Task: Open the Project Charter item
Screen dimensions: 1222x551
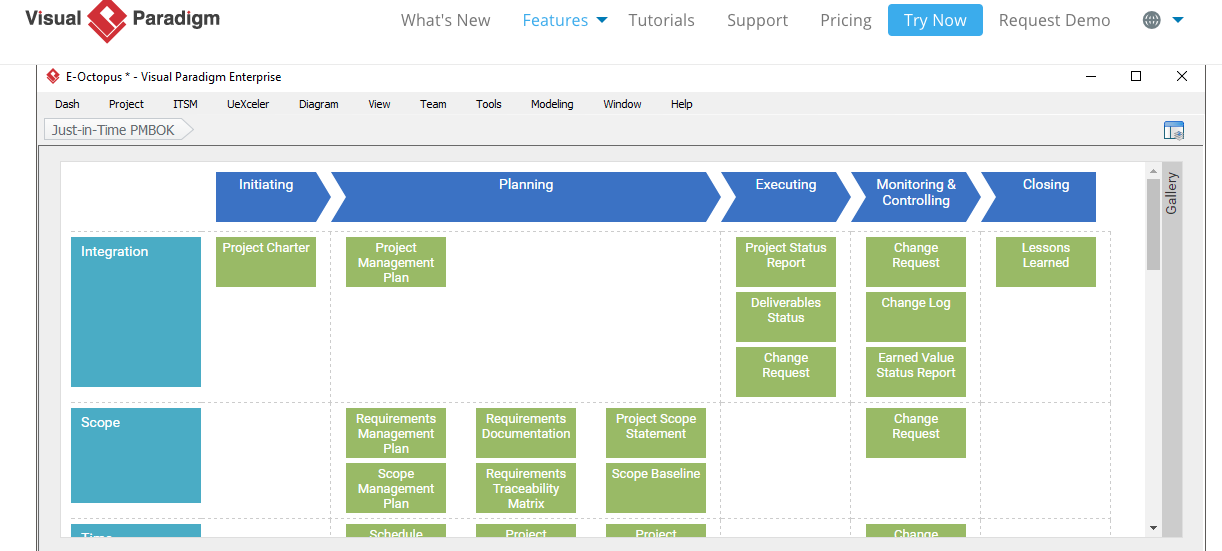Action: tap(266, 262)
